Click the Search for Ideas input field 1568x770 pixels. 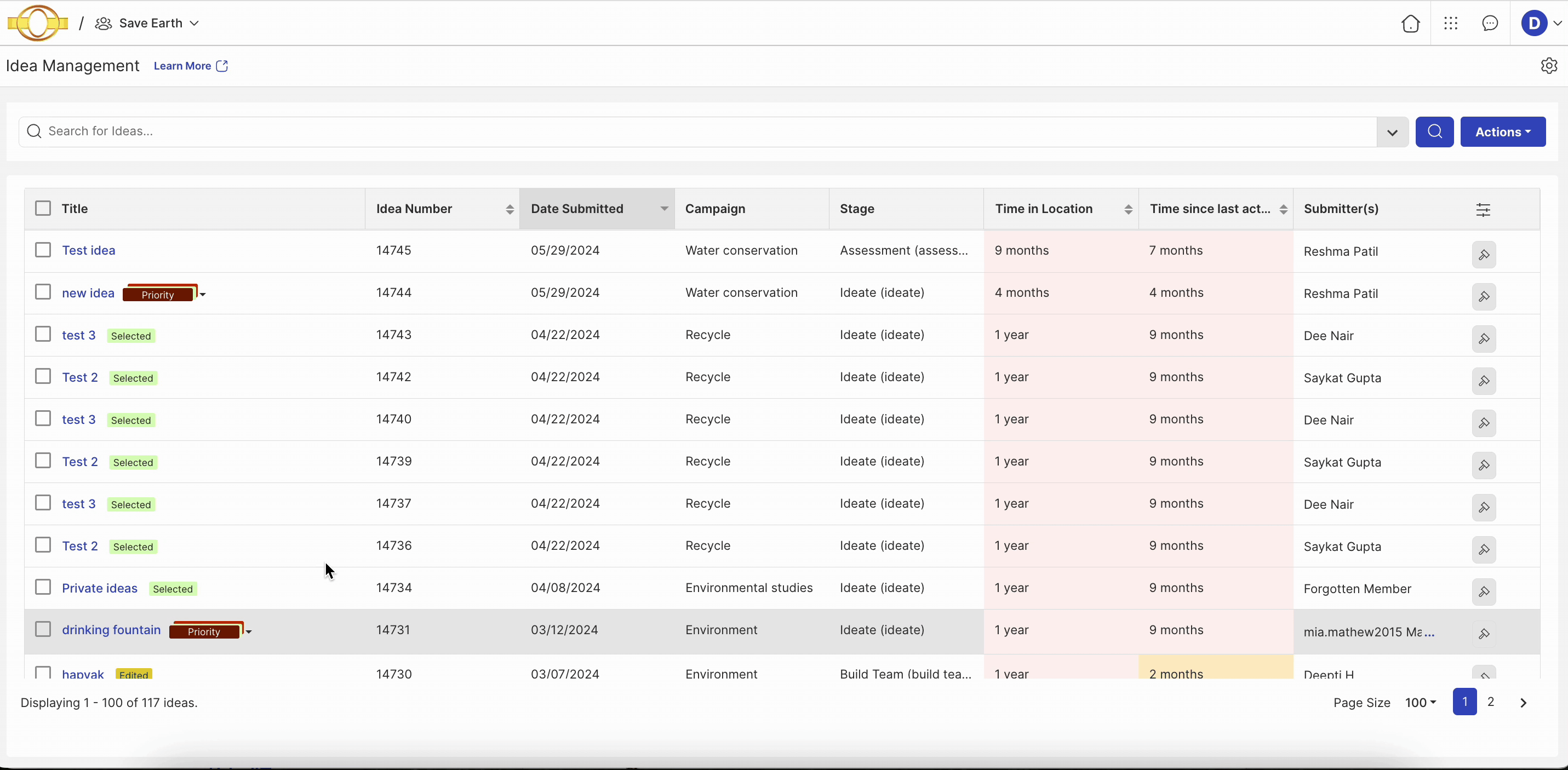click(x=697, y=131)
